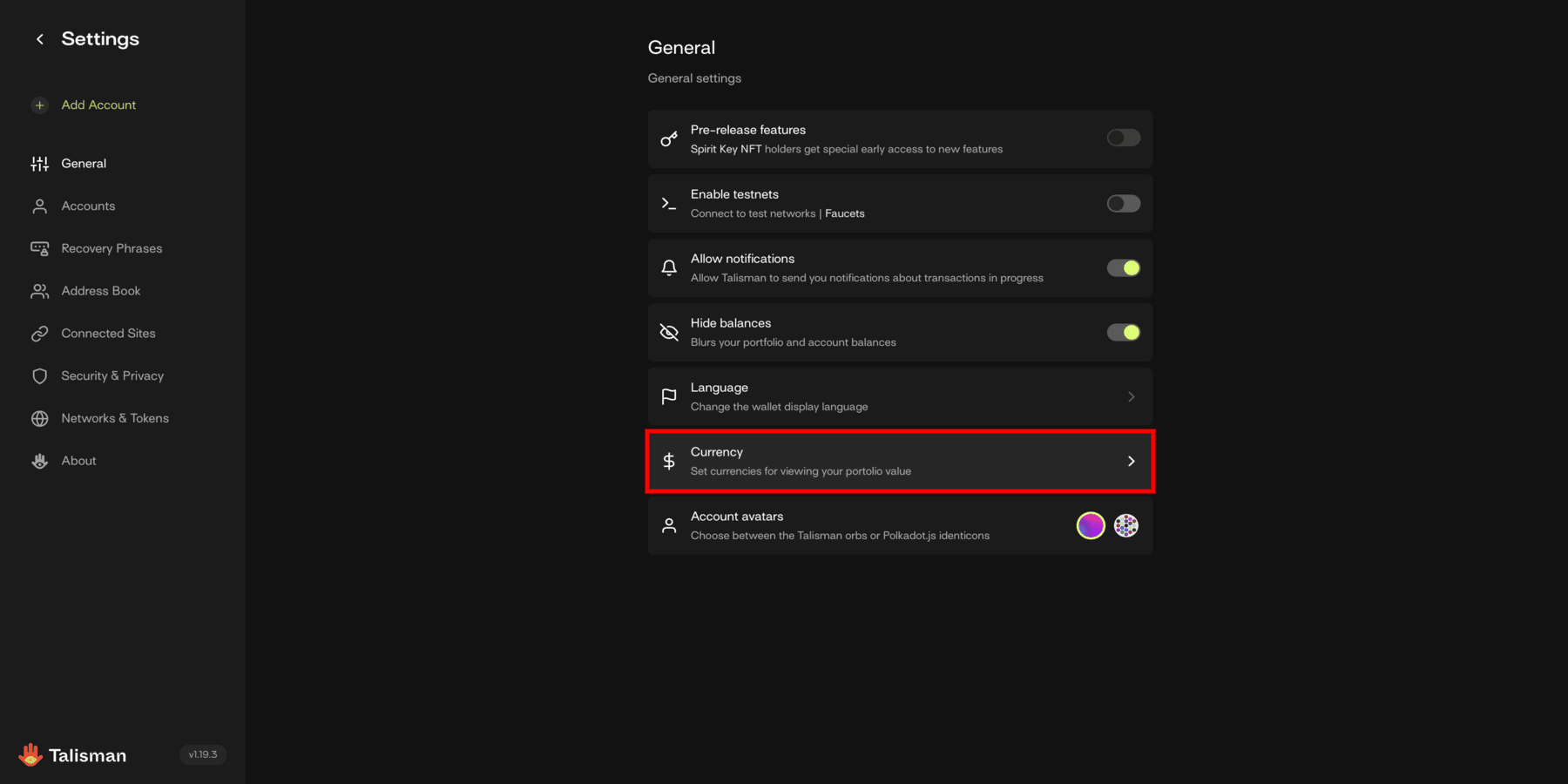Click the Recovery Phrases sidebar icon

40,249
